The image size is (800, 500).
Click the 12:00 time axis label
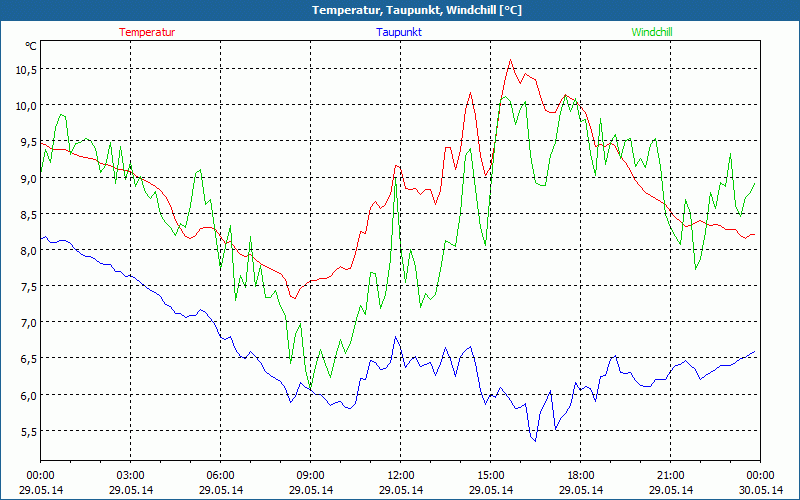[x=401, y=475]
